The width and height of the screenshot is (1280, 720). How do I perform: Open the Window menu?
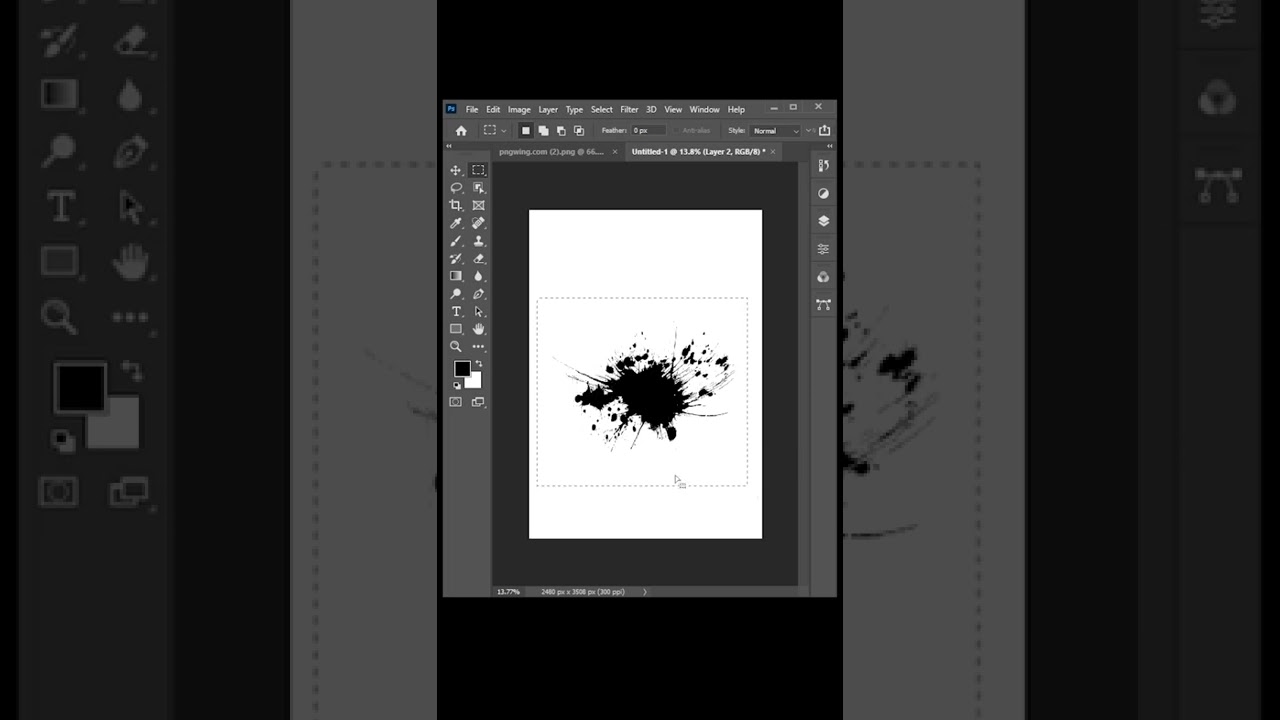pos(704,109)
